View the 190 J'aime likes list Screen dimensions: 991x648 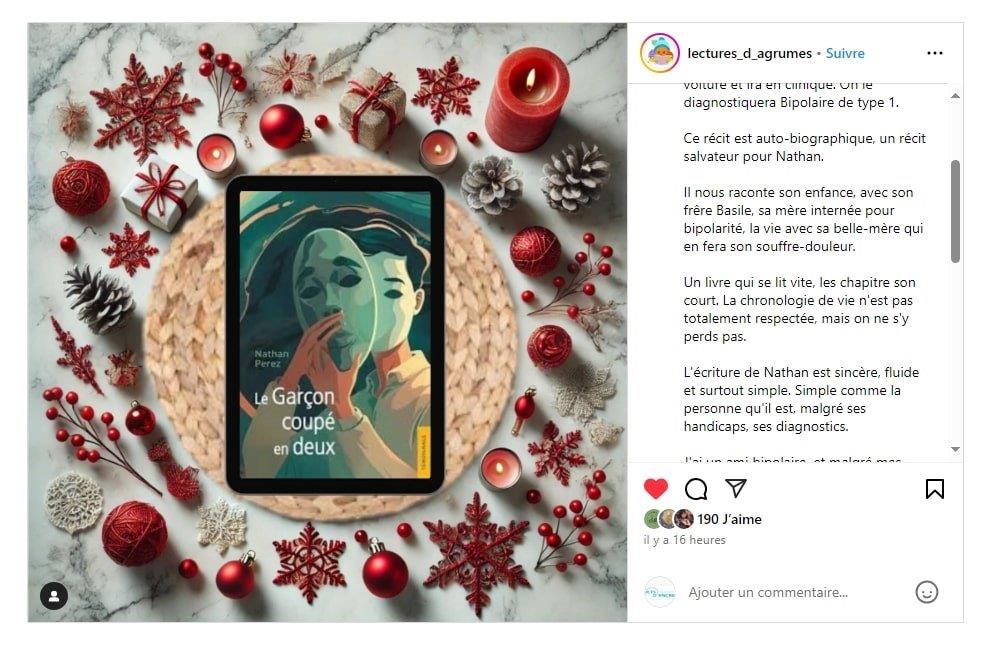pyautogui.click(x=729, y=519)
